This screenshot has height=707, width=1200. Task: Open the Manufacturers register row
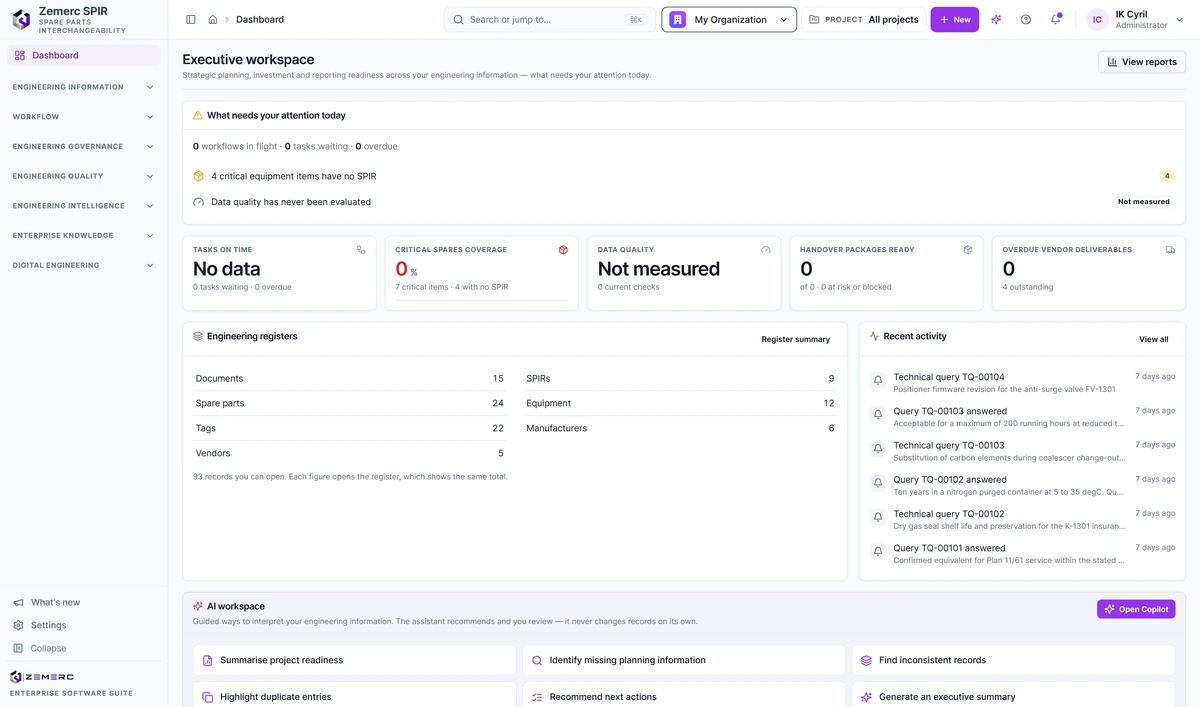(x=680, y=428)
